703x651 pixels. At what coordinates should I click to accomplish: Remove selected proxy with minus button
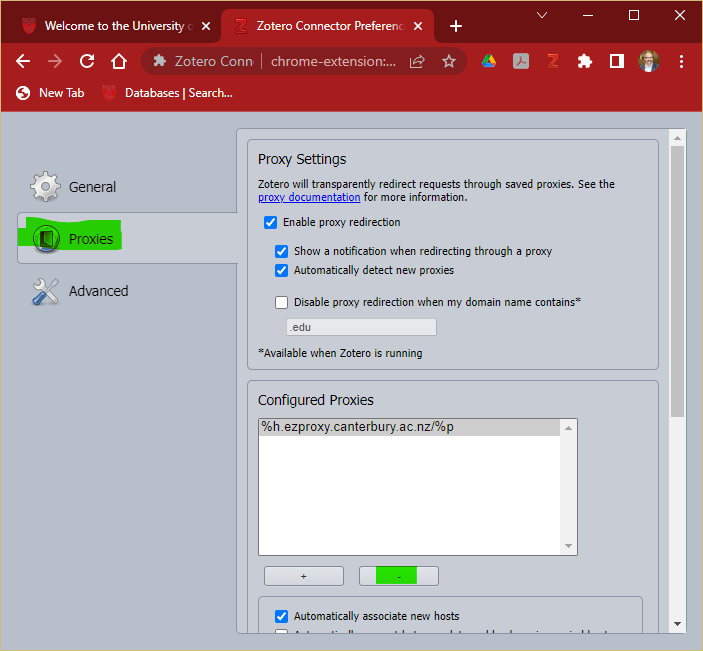coord(399,576)
